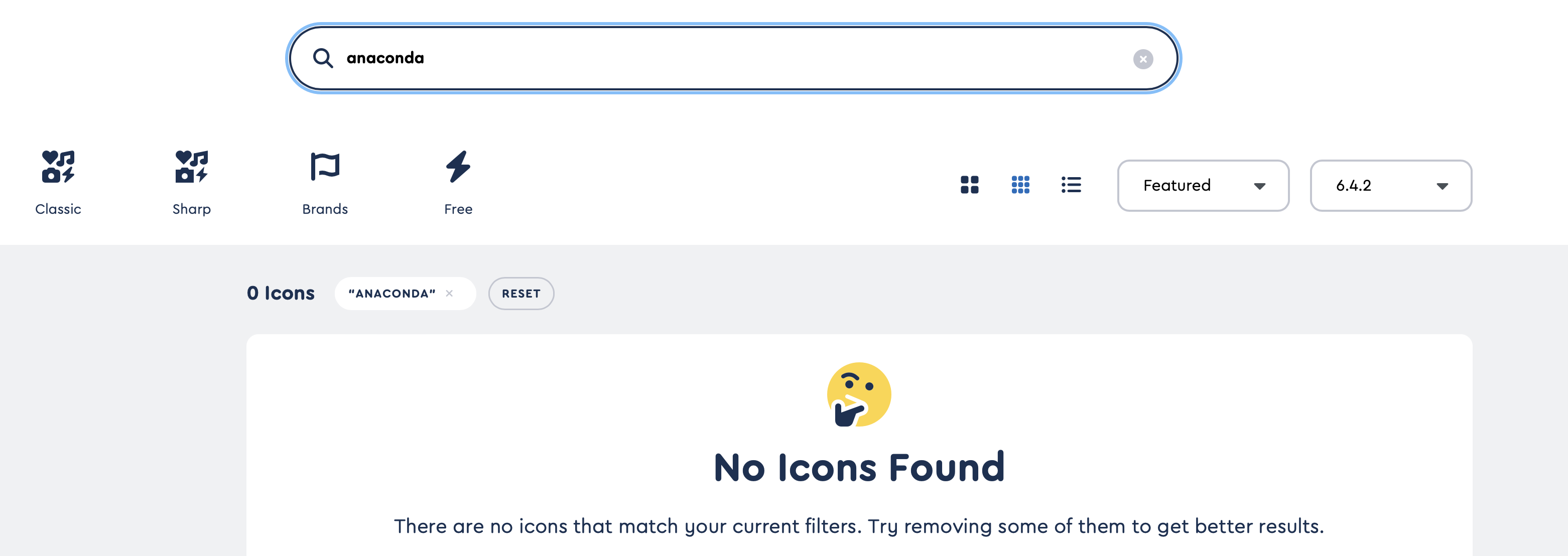
Task: Open the version 6.4.2 dropdown
Action: [x=1390, y=186]
